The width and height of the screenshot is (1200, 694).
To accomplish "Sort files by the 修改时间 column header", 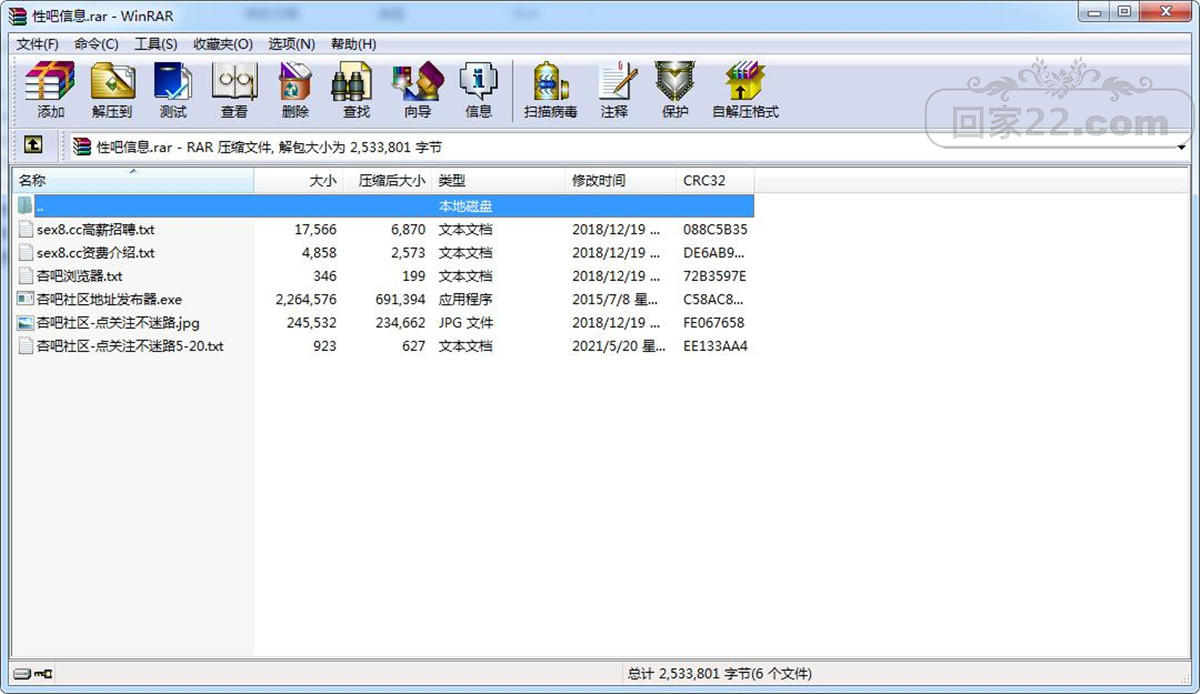I will pos(621,181).
